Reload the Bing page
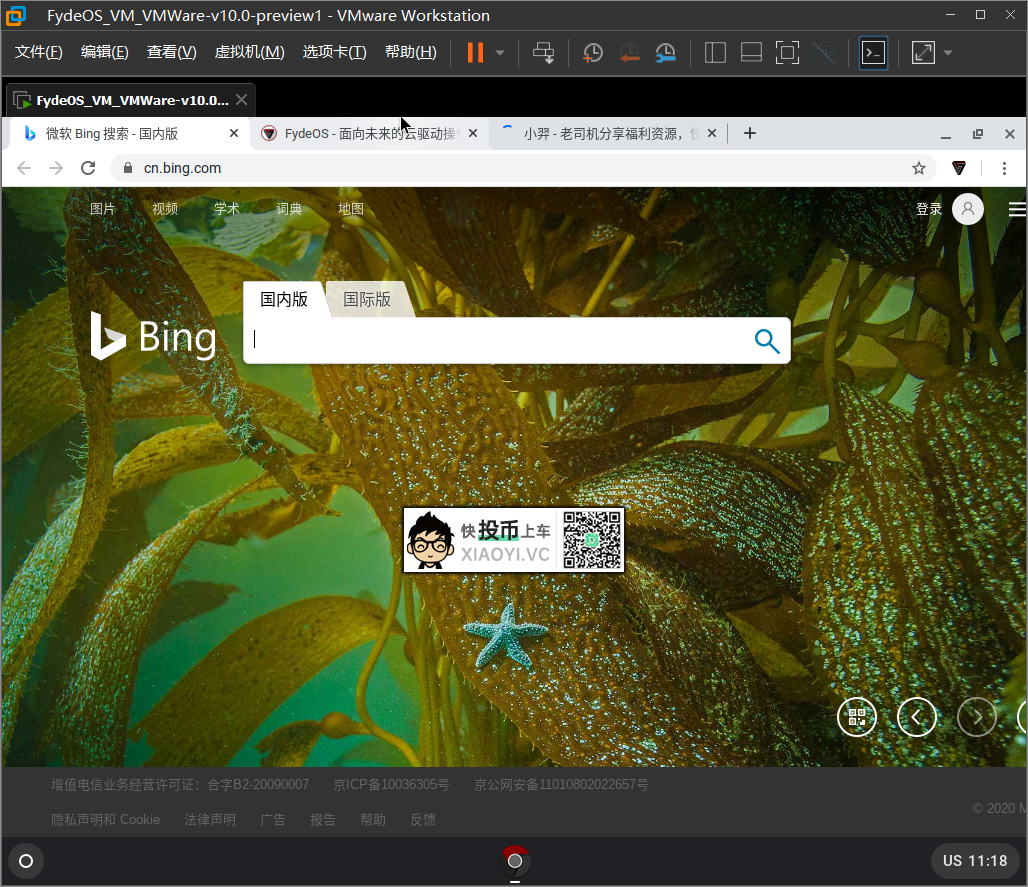Image resolution: width=1028 pixels, height=887 pixels. pos(88,168)
